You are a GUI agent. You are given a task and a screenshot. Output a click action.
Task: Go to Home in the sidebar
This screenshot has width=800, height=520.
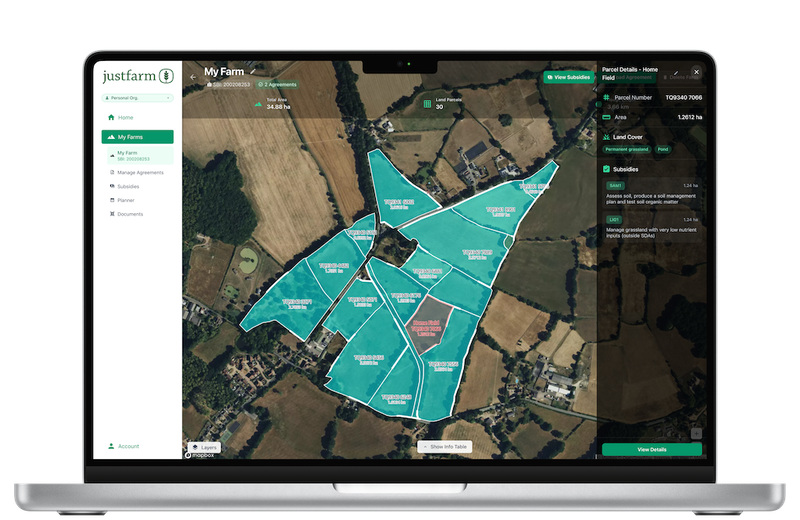125,118
